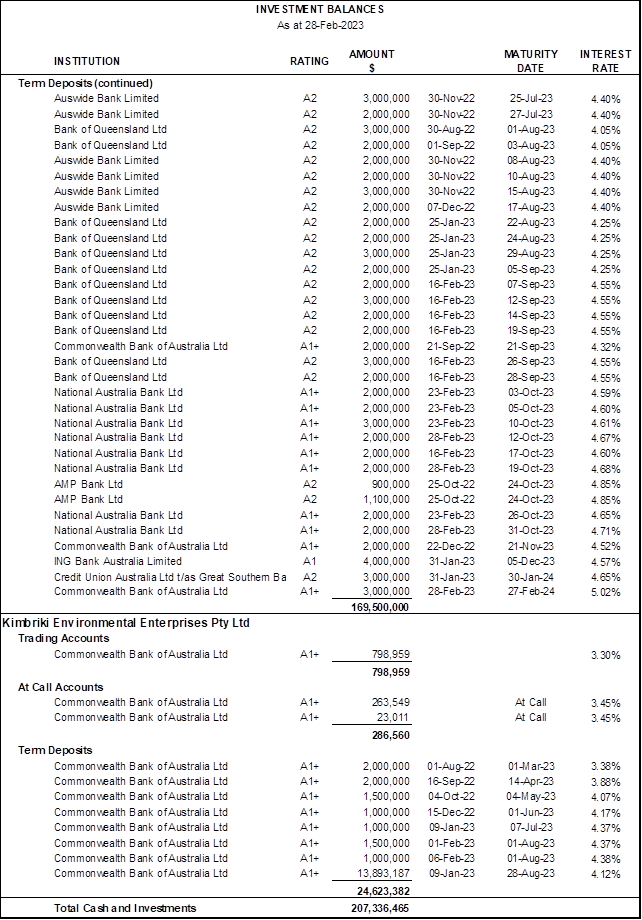Select the 05-Dec-23 maturity date
The width and height of the screenshot is (642, 920).
(531, 562)
